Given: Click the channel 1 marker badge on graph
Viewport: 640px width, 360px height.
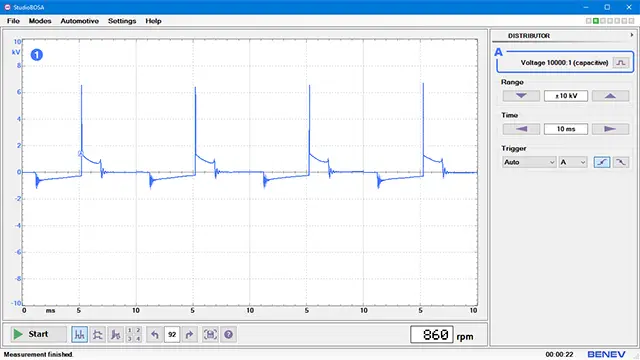Looking at the screenshot, I should tap(37, 55).
